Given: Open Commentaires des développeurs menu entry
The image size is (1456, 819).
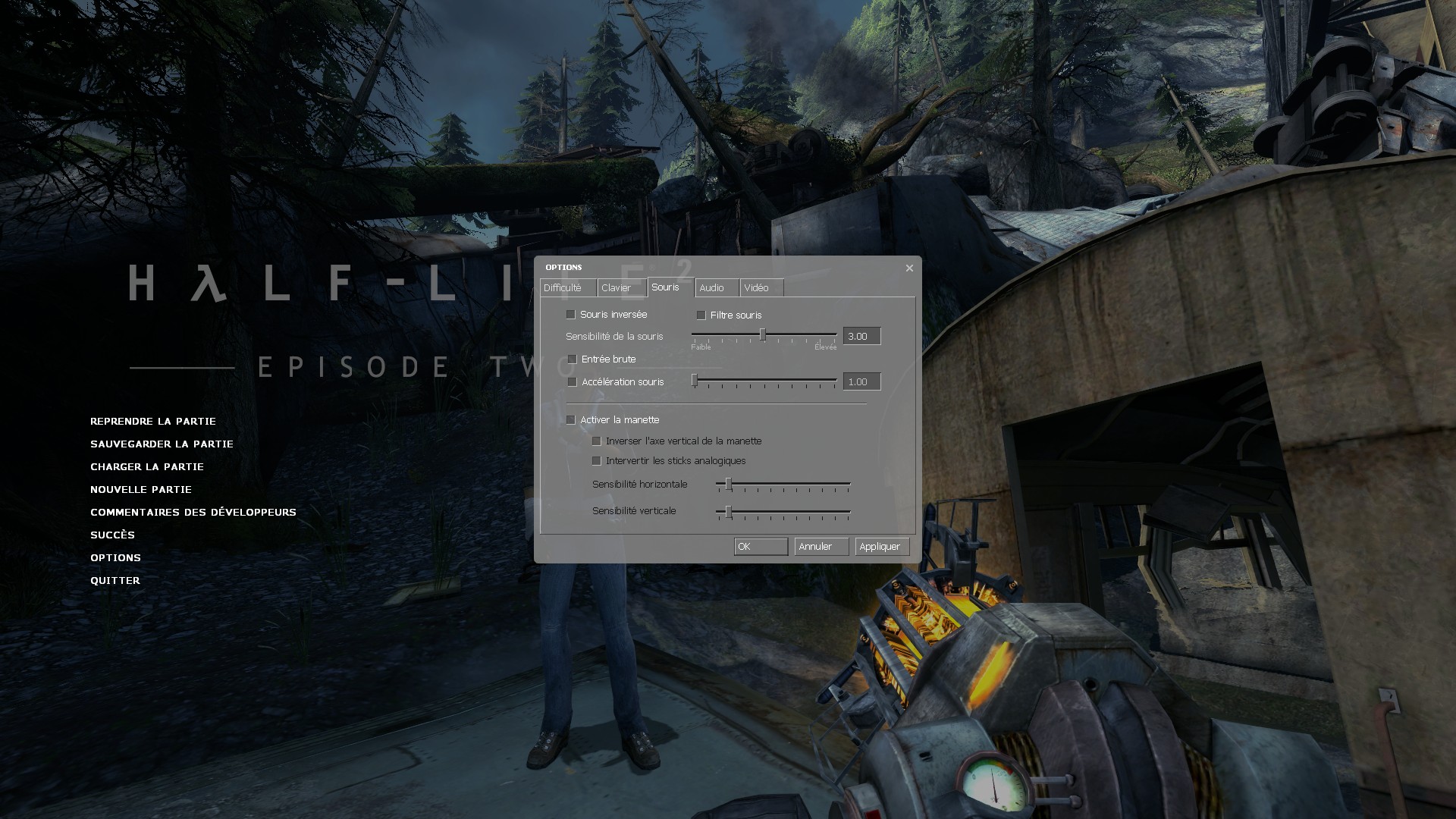Looking at the screenshot, I should [x=193, y=513].
